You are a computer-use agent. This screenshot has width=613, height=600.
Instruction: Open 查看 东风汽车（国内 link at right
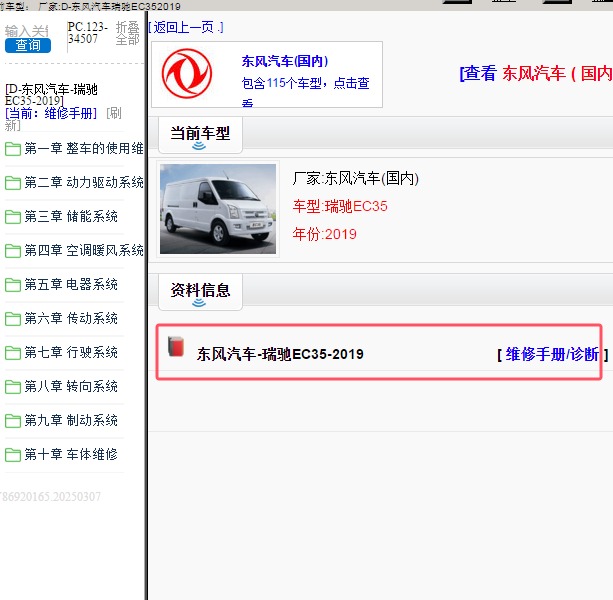tap(536, 73)
